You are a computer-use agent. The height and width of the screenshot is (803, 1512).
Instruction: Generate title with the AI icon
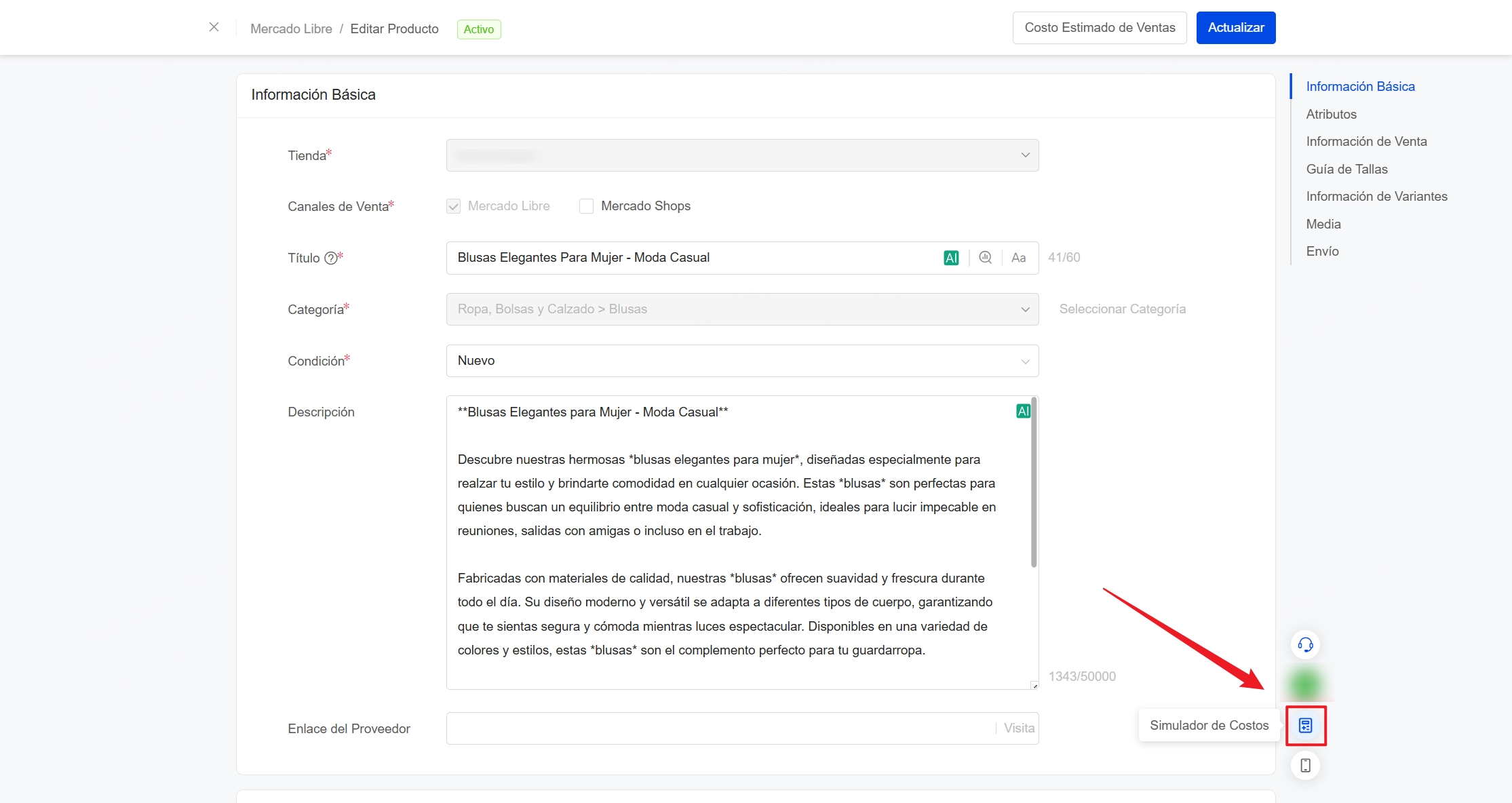[951, 258]
